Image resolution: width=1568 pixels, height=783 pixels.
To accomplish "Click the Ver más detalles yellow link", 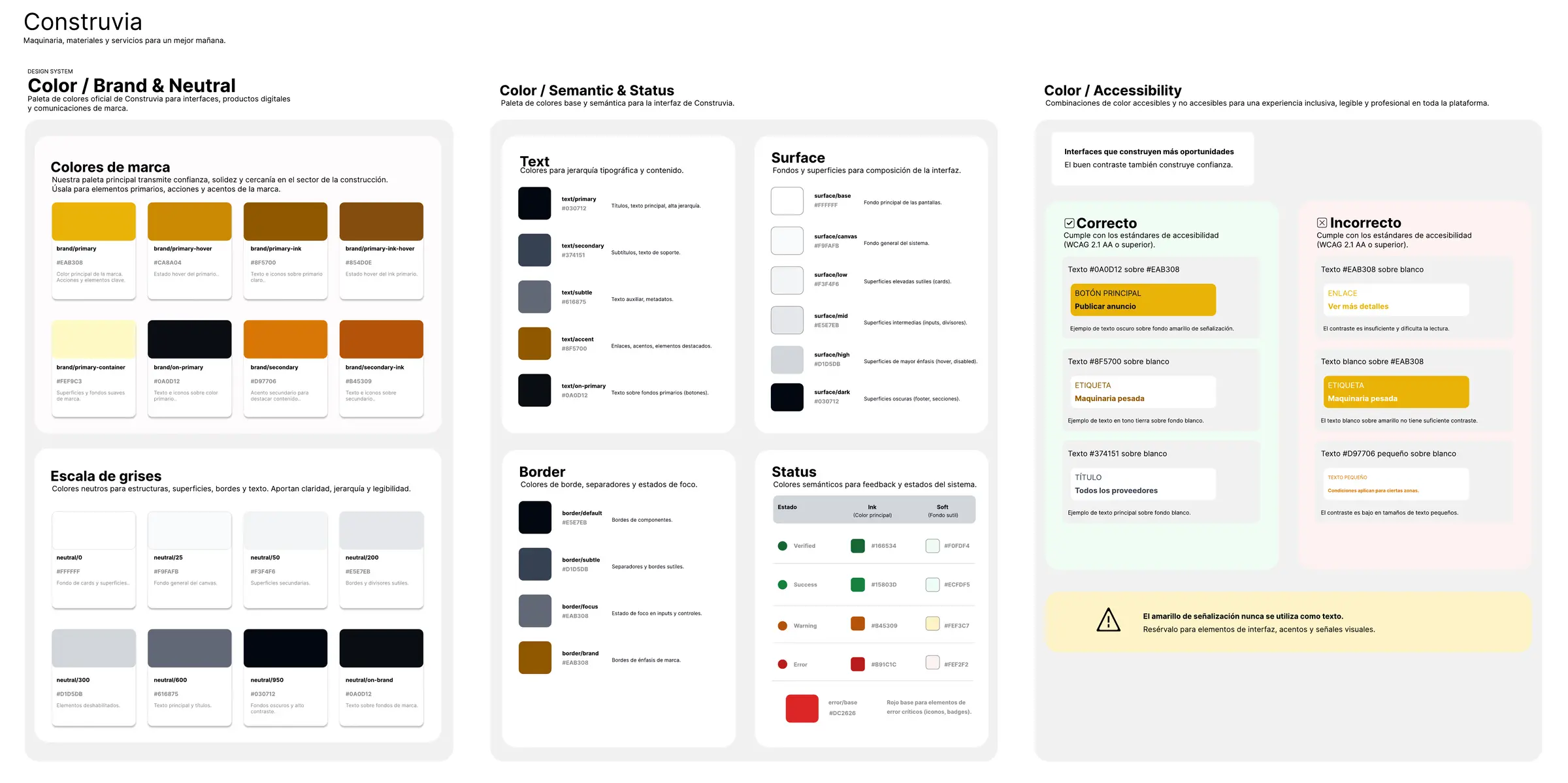I will tap(1358, 306).
